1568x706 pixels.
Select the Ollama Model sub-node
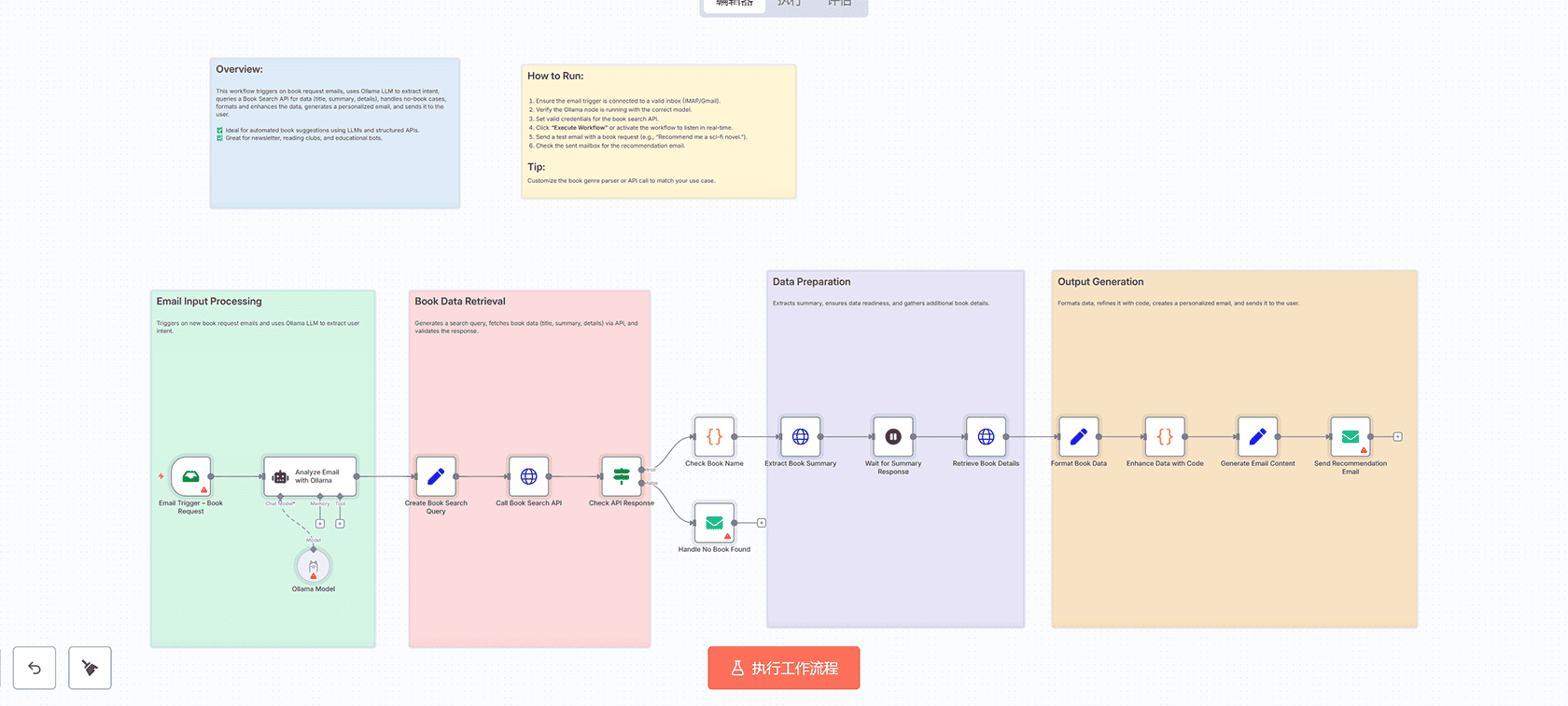pos(314,566)
